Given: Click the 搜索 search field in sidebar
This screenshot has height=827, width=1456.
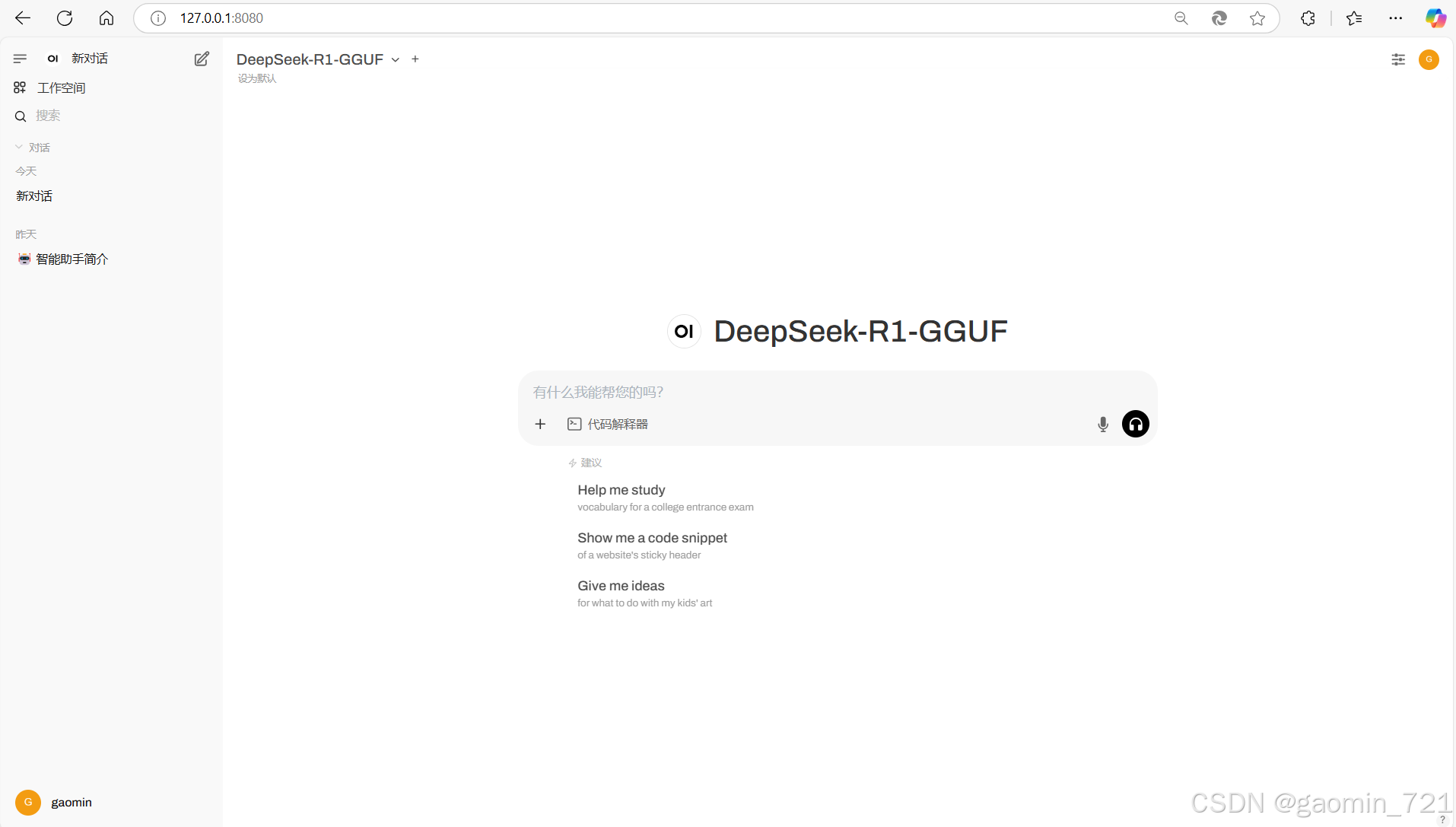Looking at the screenshot, I should click(111, 116).
